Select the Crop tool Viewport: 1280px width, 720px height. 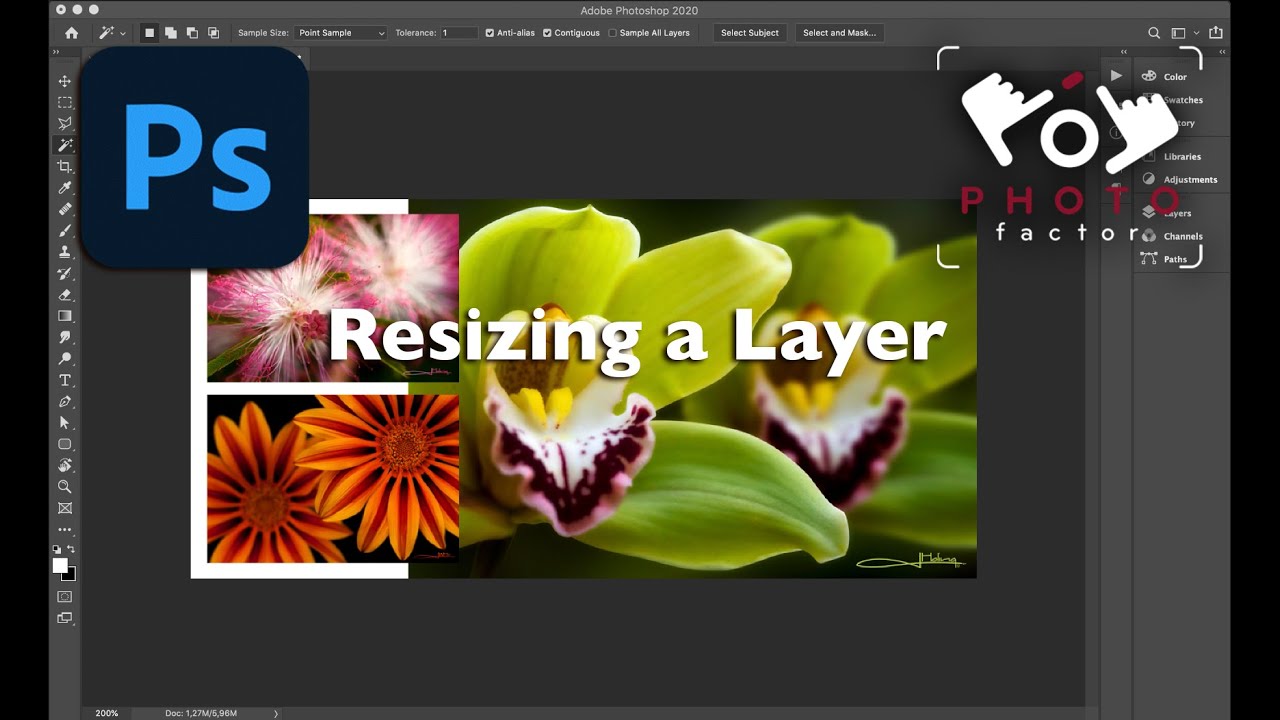[x=65, y=166]
